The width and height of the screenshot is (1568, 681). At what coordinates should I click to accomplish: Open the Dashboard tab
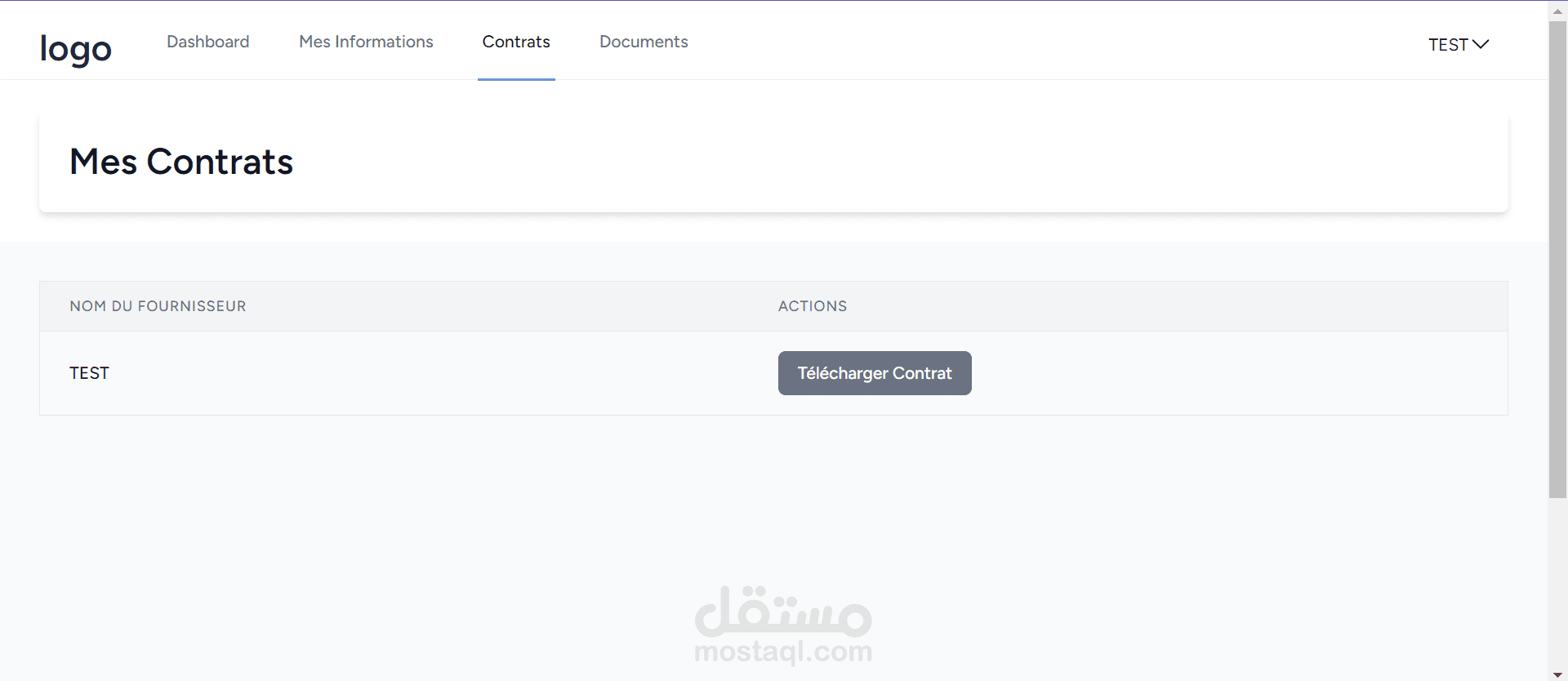click(208, 42)
